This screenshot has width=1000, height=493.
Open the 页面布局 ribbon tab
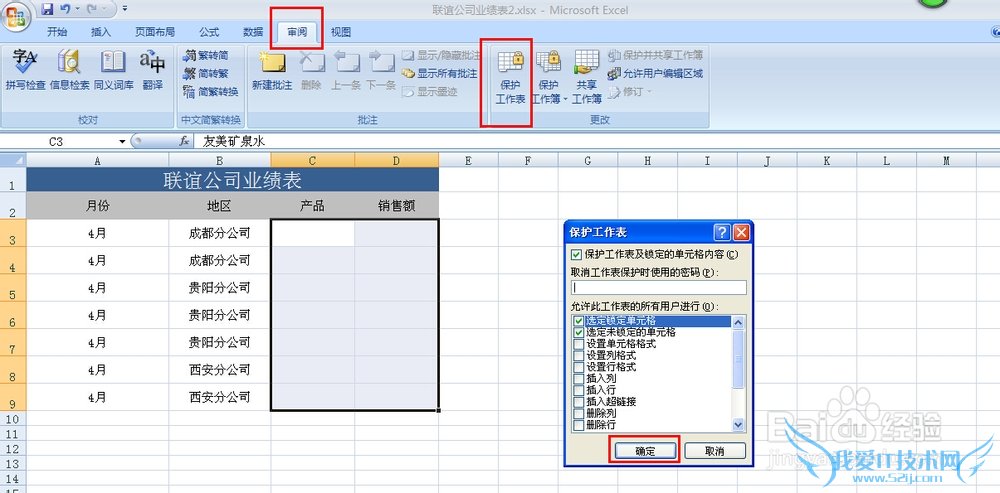point(155,32)
